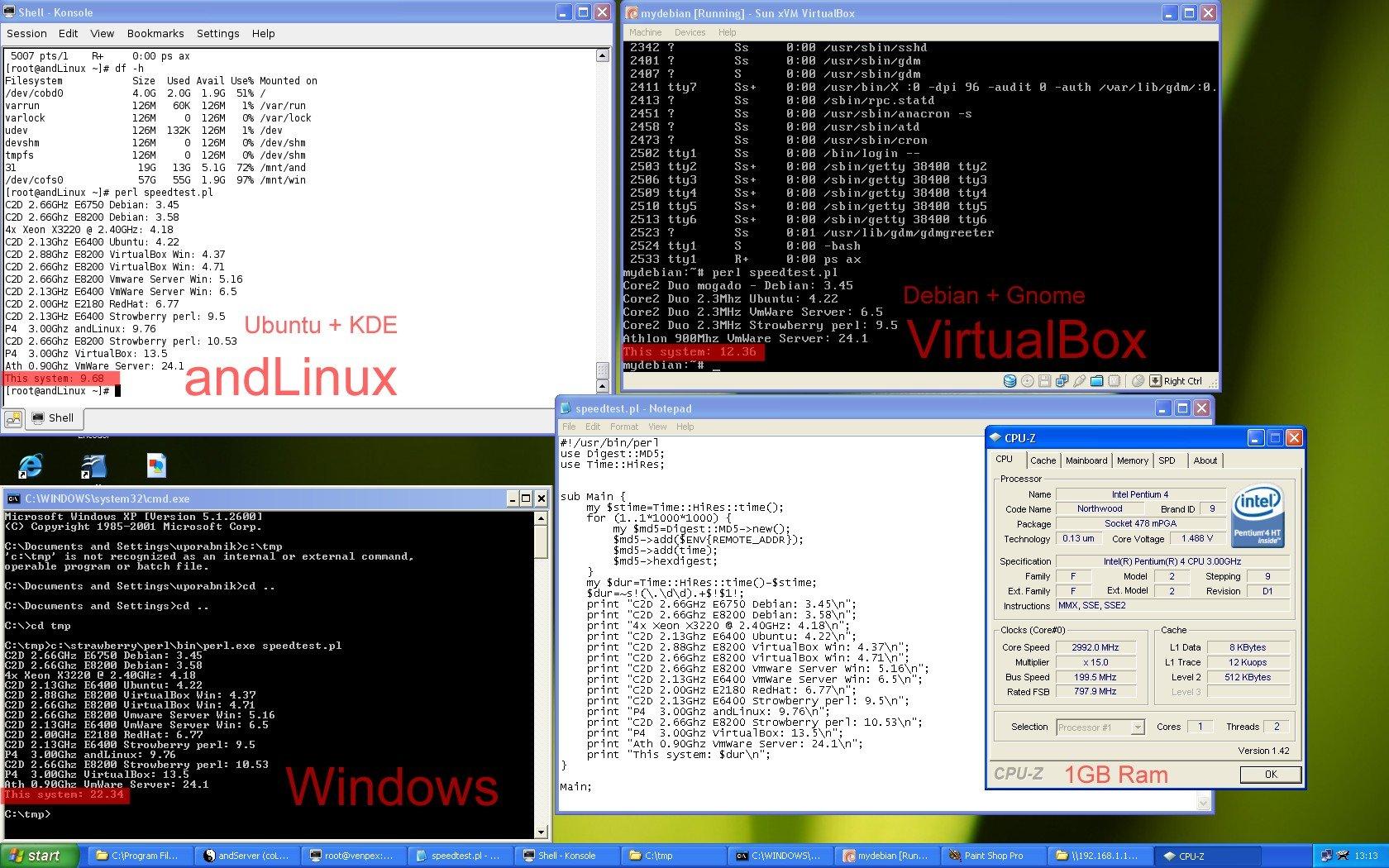The width and height of the screenshot is (1389, 868).
Task: Open the Konsole Bookmarks menu
Action: tap(155, 33)
